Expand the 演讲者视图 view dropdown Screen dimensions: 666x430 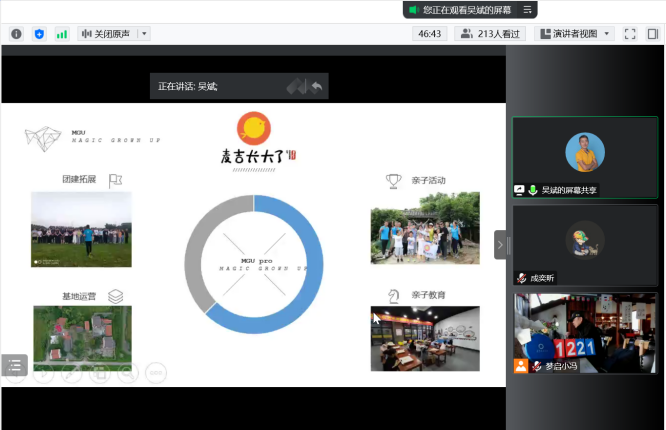coord(575,33)
